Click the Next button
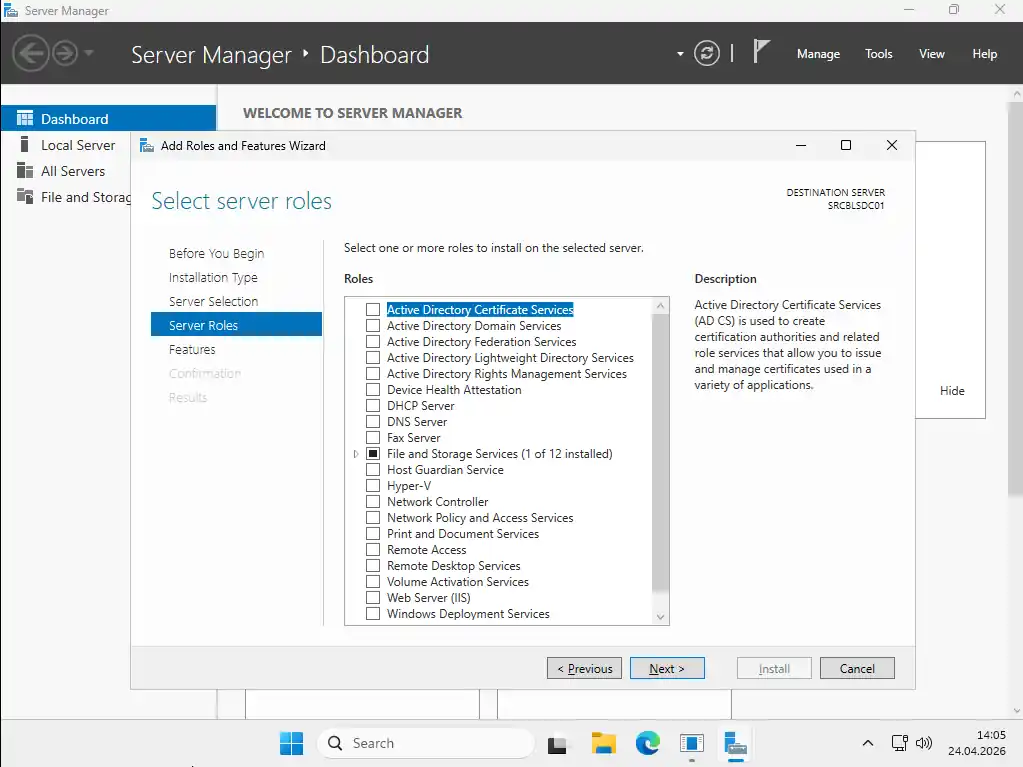This screenshot has width=1023, height=767. click(x=667, y=669)
